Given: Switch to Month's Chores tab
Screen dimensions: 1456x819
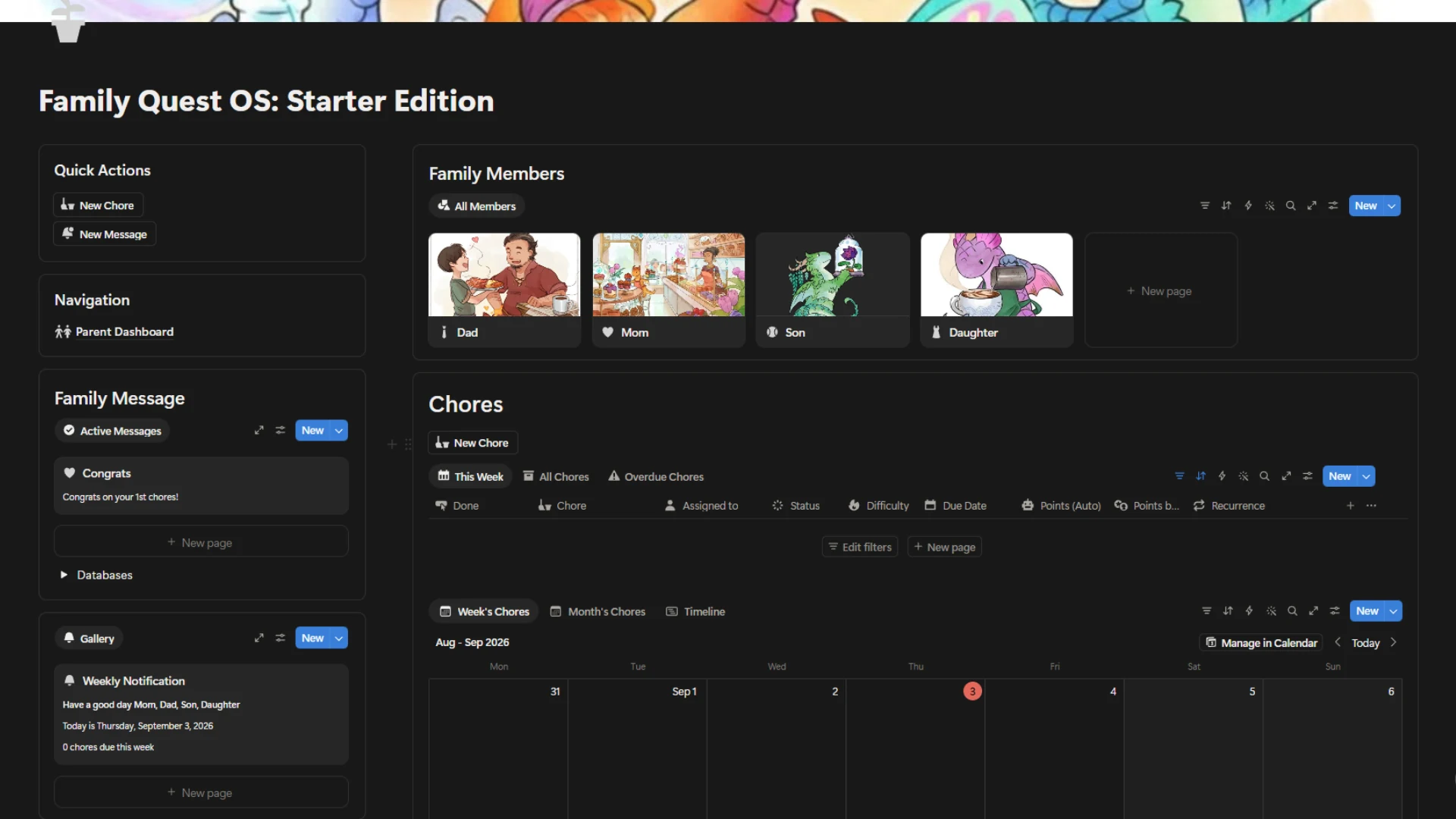Looking at the screenshot, I should click(598, 611).
